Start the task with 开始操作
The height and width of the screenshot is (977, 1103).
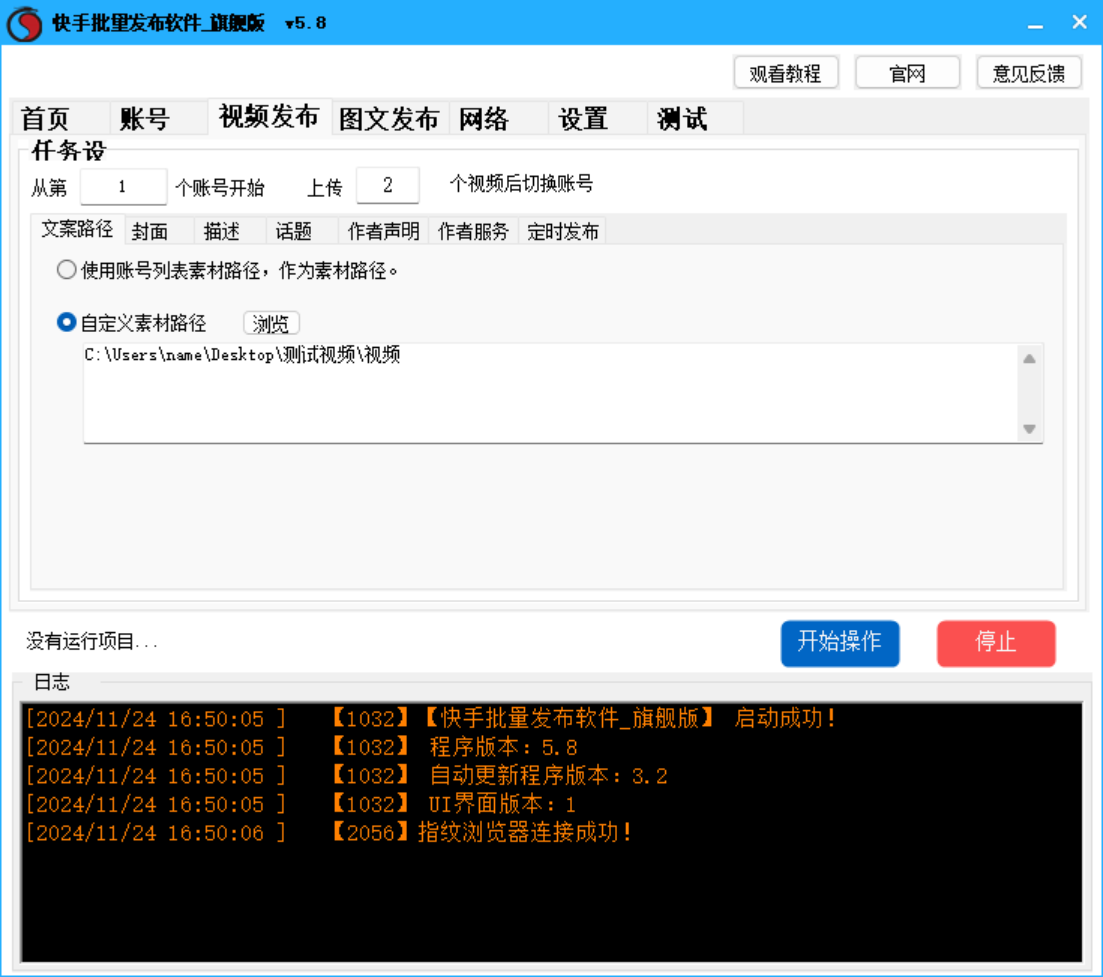tap(840, 643)
